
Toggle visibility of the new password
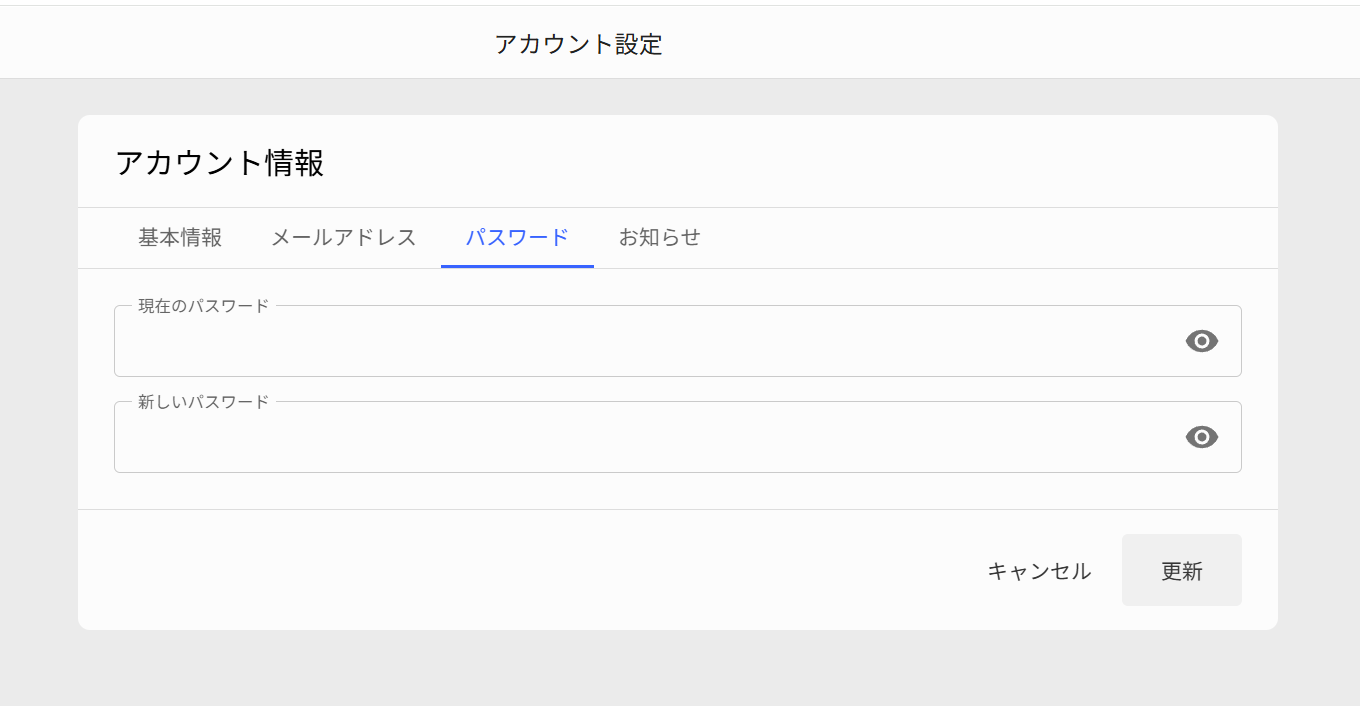pyautogui.click(x=1201, y=437)
